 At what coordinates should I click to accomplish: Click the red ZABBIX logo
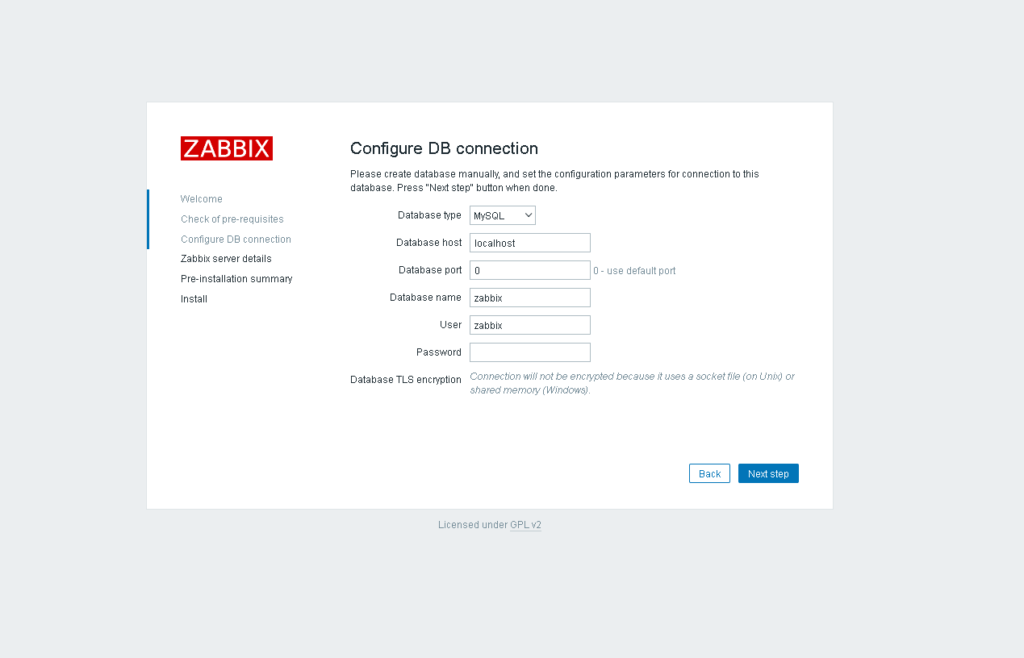pyautogui.click(x=227, y=148)
